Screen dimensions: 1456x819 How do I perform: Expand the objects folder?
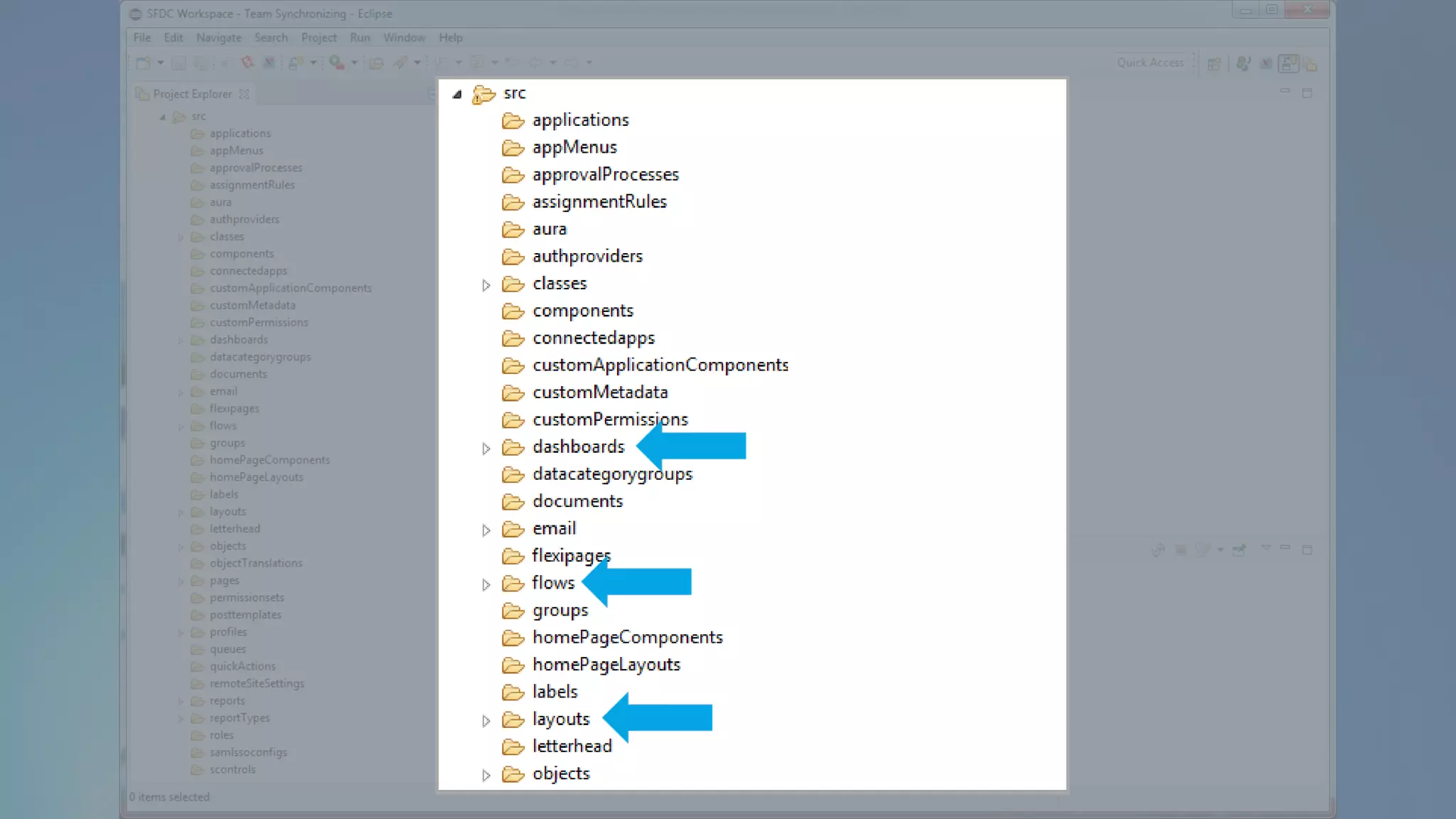pyautogui.click(x=486, y=775)
